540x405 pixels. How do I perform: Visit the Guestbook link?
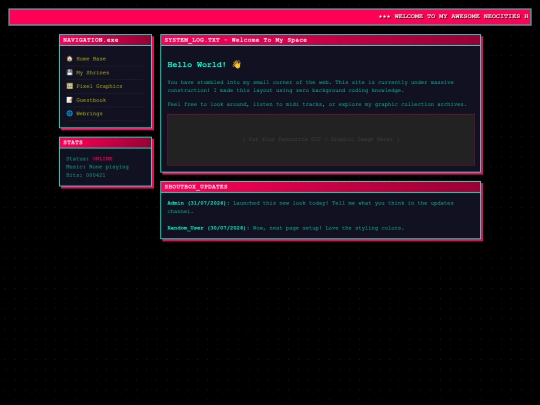pyautogui.click(x=91, y=100)
